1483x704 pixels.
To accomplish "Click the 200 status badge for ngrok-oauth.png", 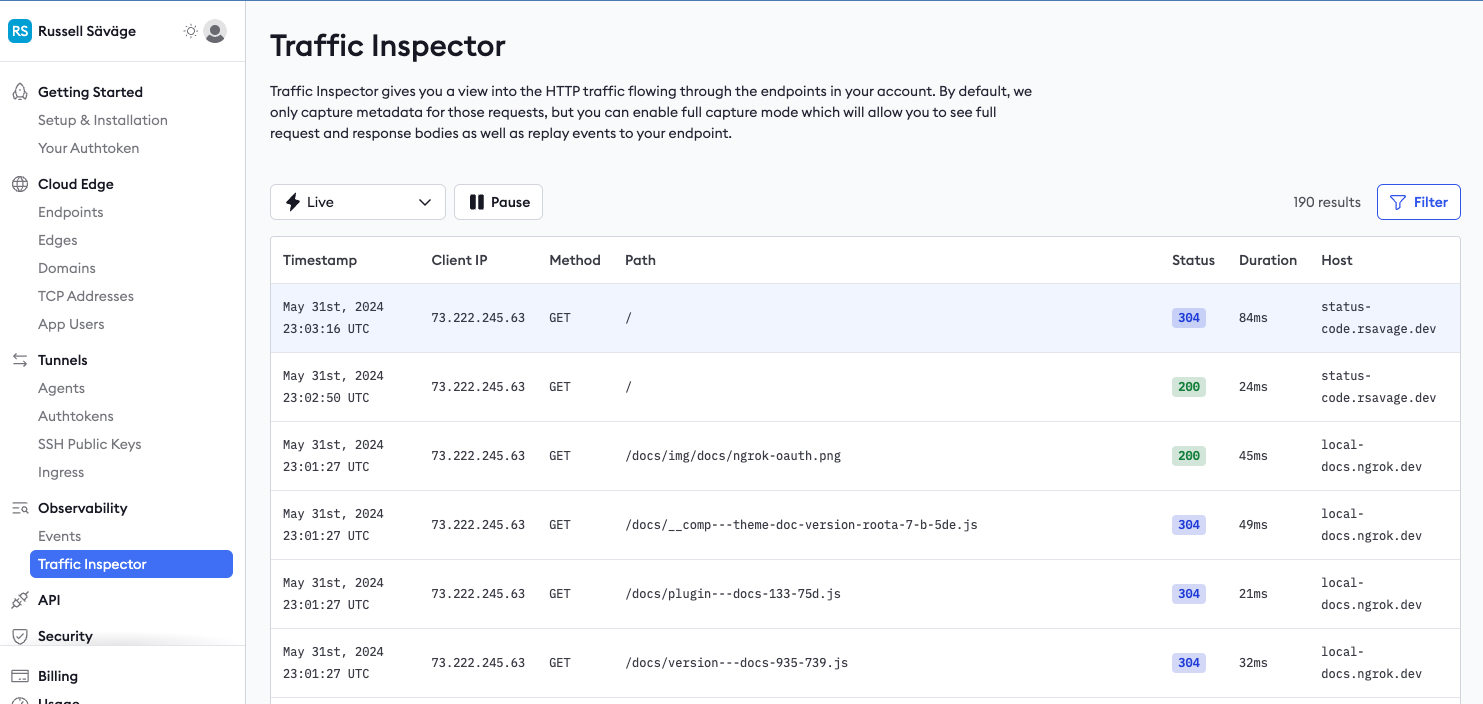I will 1188,456.
